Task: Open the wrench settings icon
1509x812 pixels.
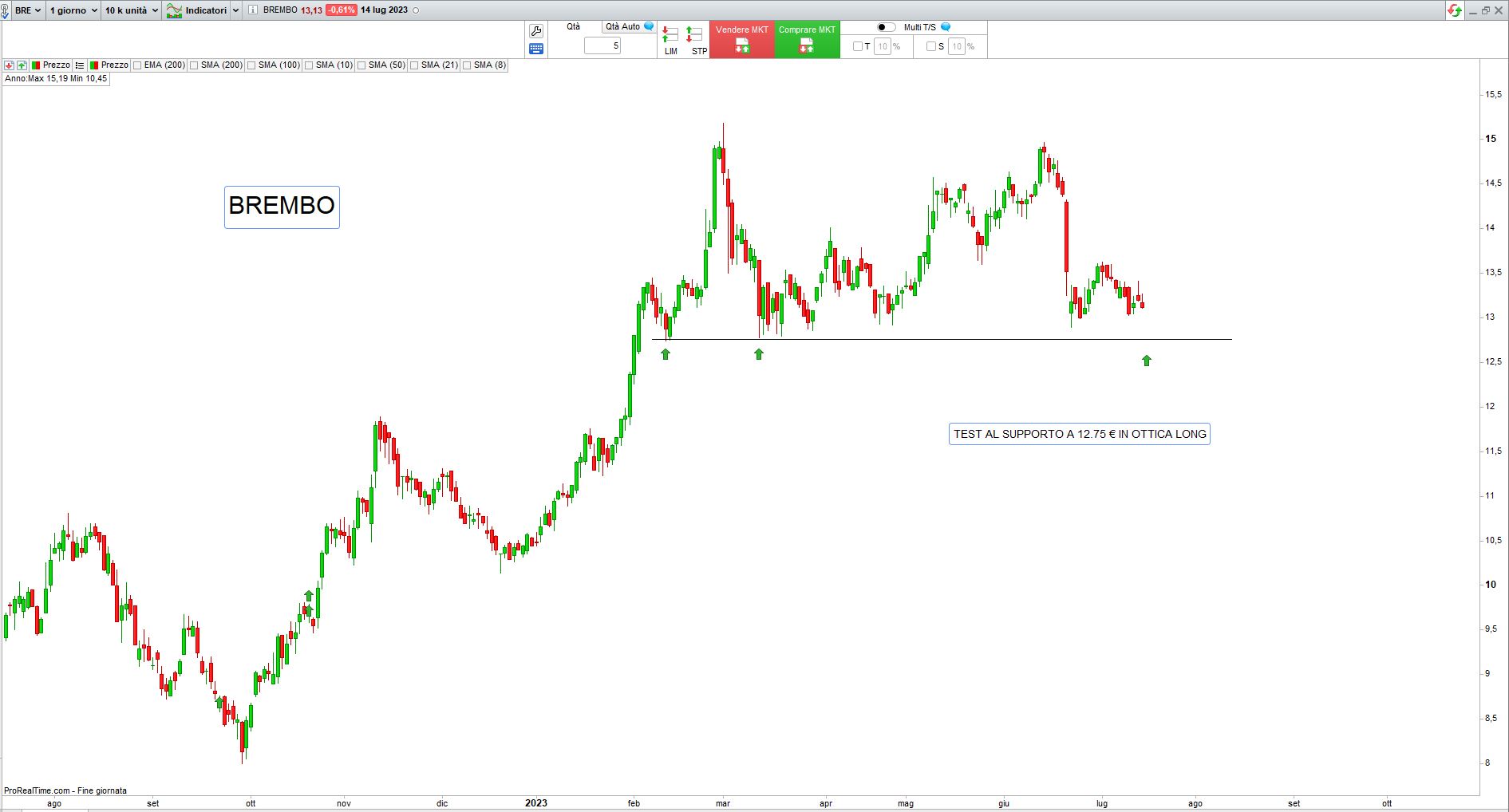Action: tap(536, 31)
